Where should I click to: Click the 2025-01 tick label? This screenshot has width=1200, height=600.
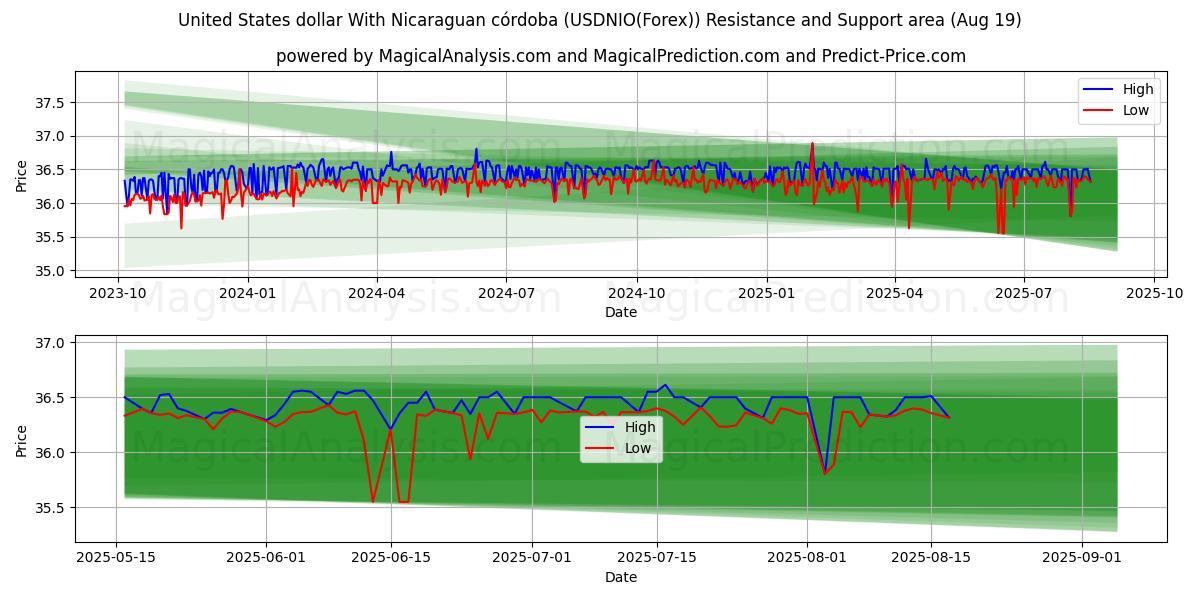(x=767, y=293)
